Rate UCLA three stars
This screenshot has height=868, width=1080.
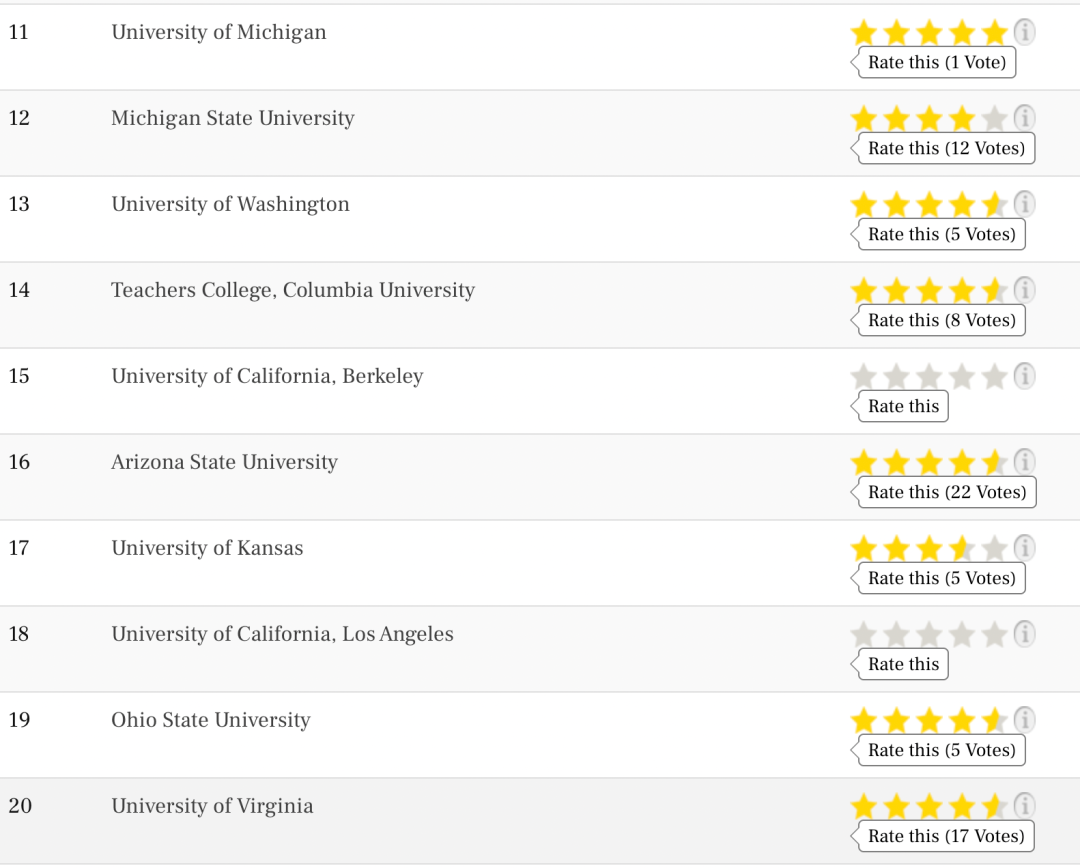click(928, 634)
